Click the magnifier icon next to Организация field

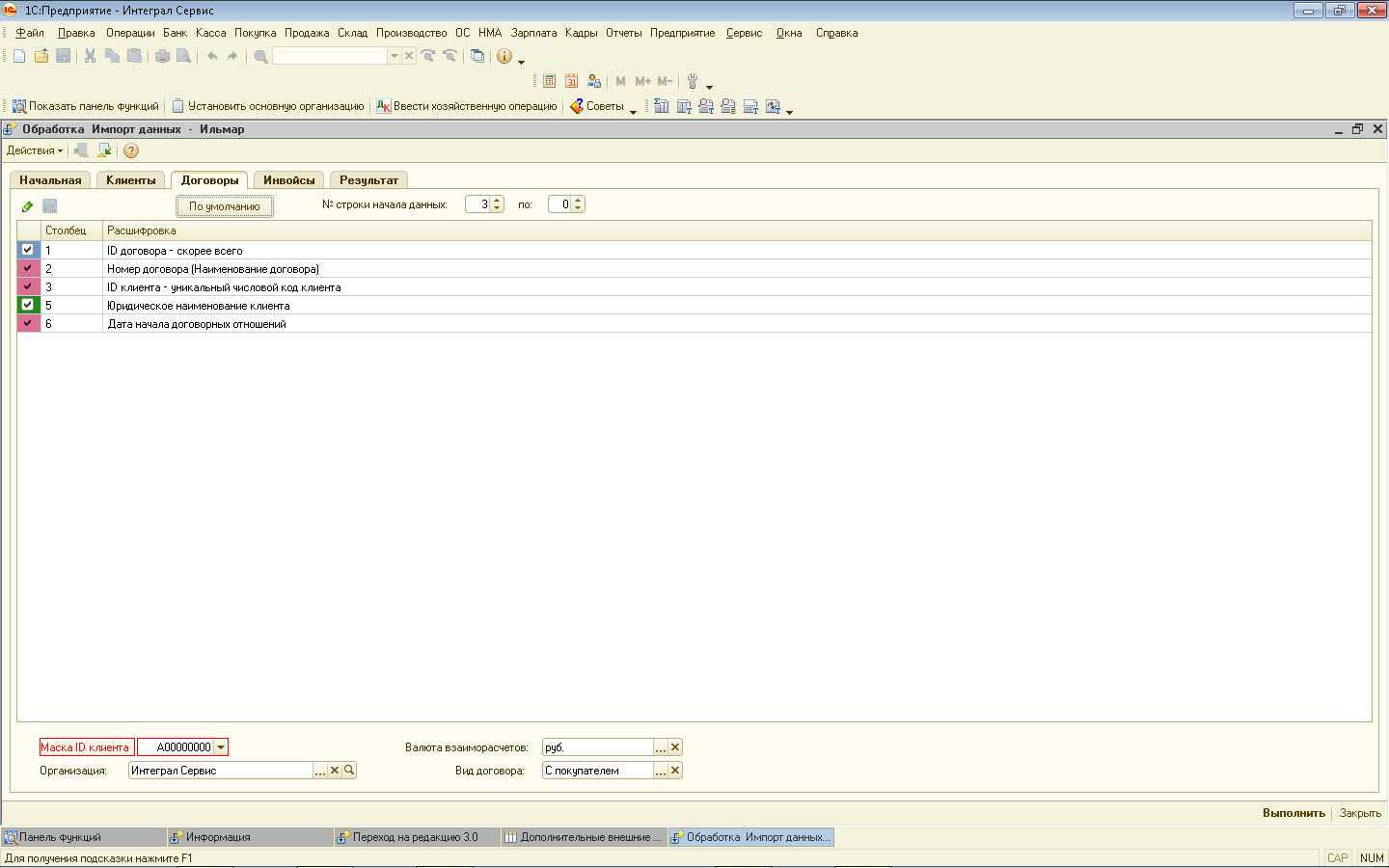349,771
